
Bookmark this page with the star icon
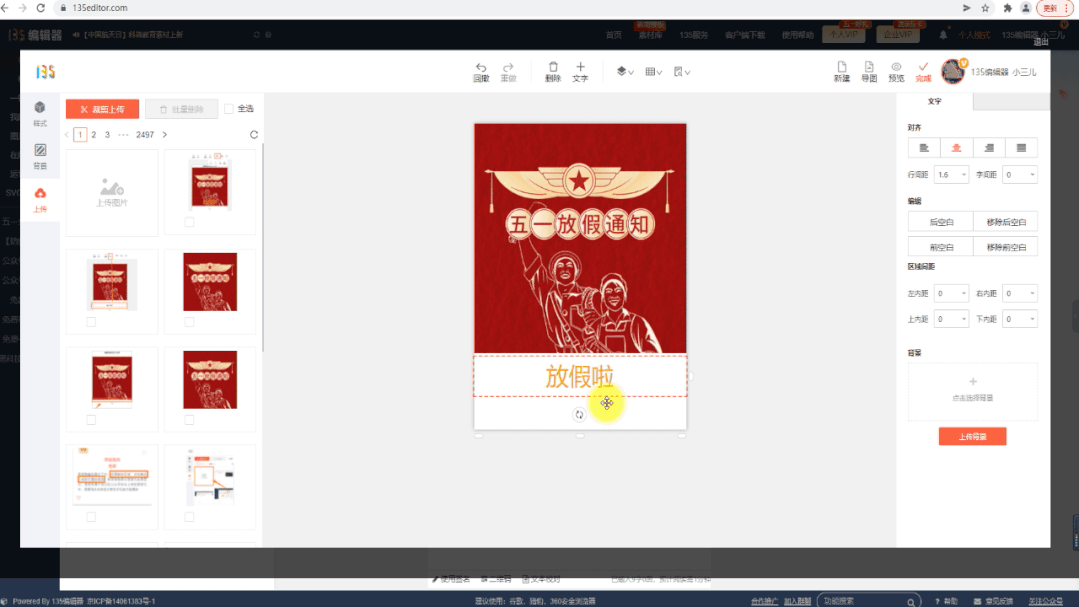point(985,8)
